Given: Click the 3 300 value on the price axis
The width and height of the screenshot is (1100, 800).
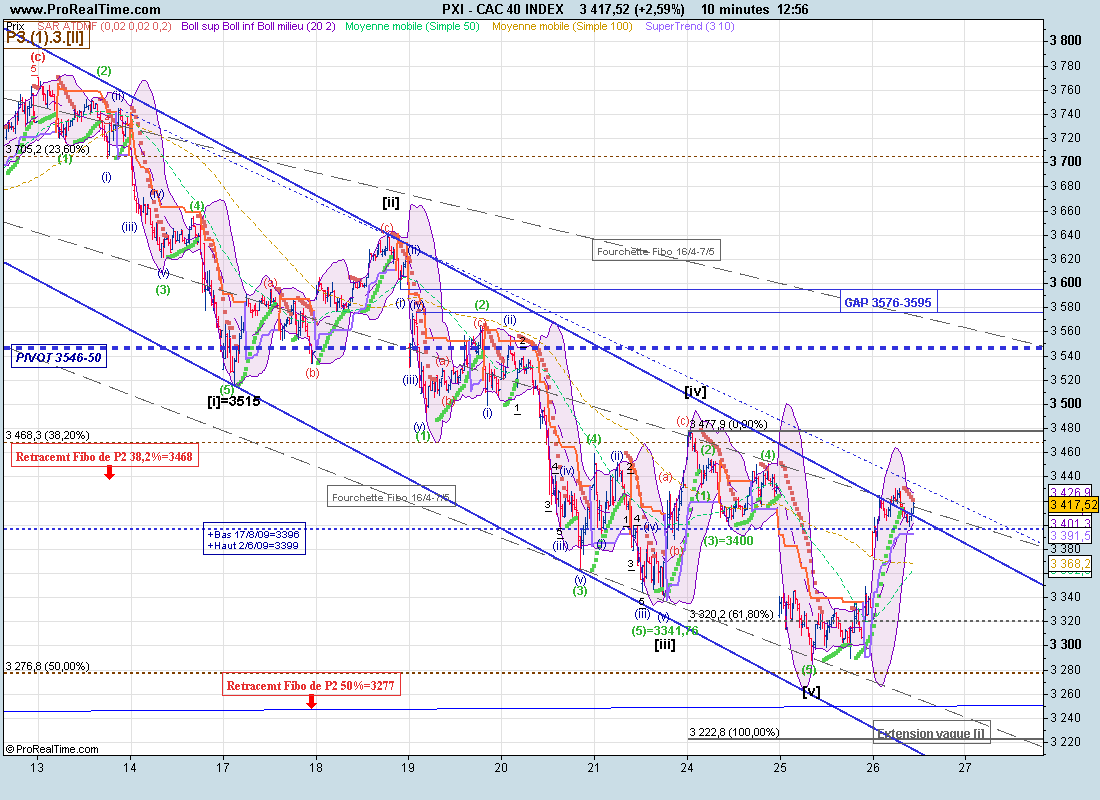Looking at the screenshot, I should point(1066,644).
